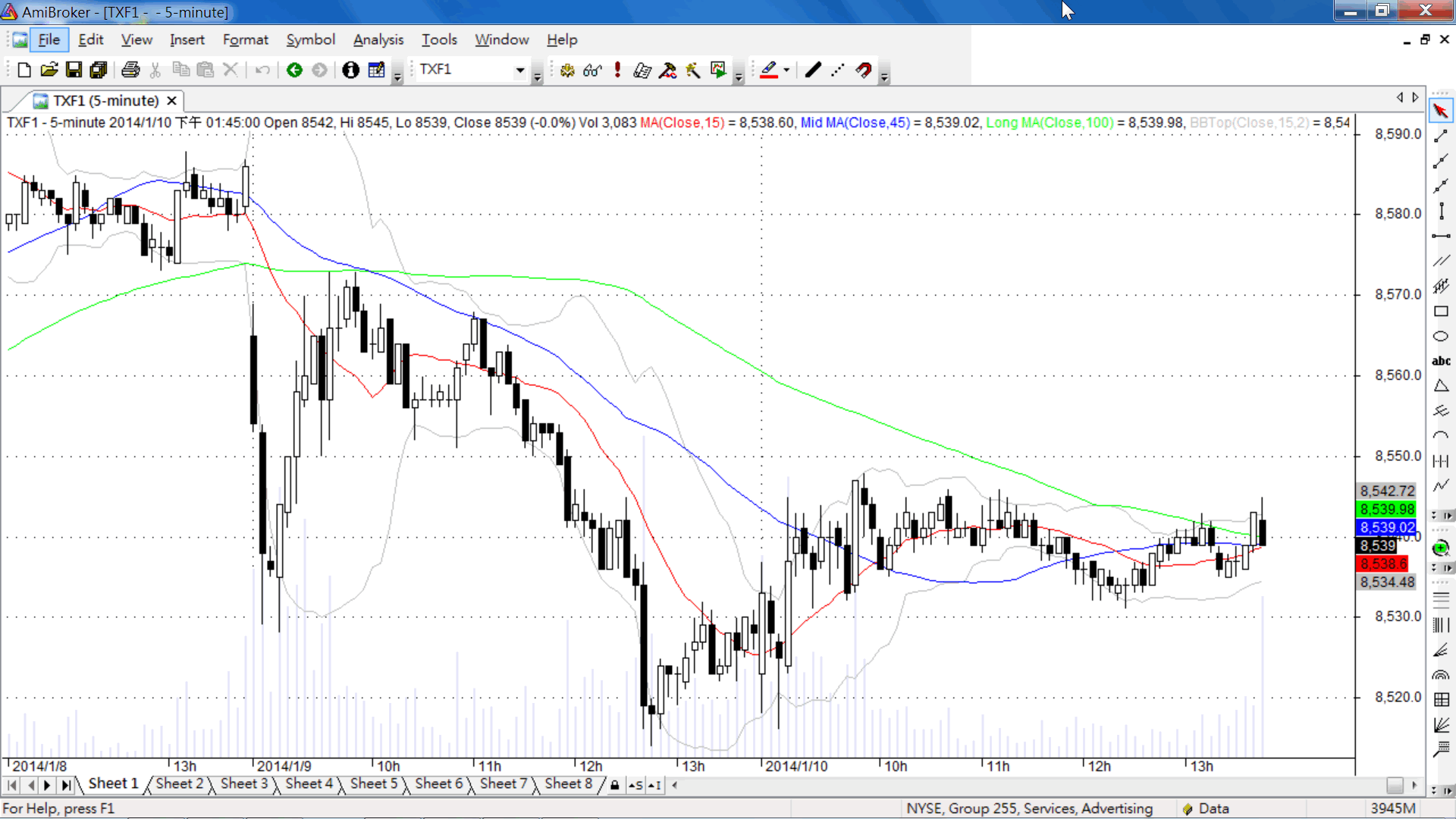Image resolution: width=1456 pixels, height=819 pixels.
Task: Click the Wizard wand icon
Action: click(x=693, y=70)
